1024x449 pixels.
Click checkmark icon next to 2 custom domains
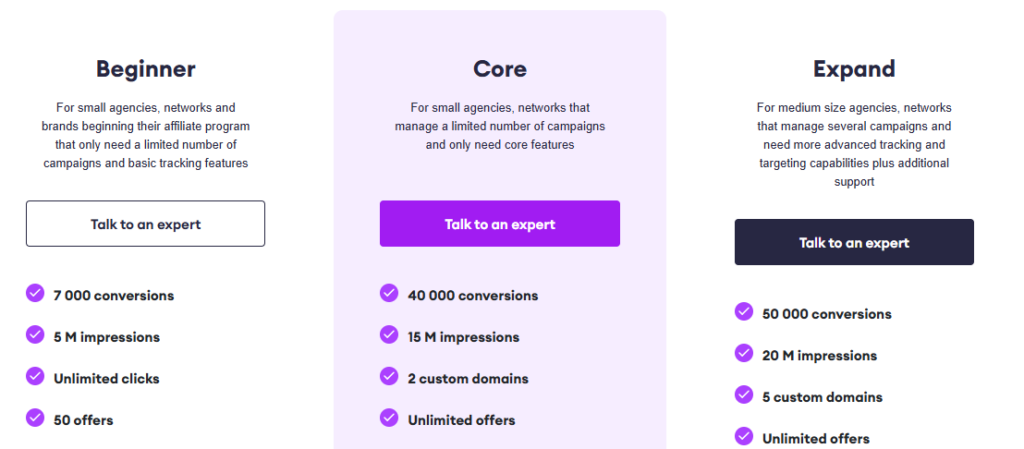point(389,376)
